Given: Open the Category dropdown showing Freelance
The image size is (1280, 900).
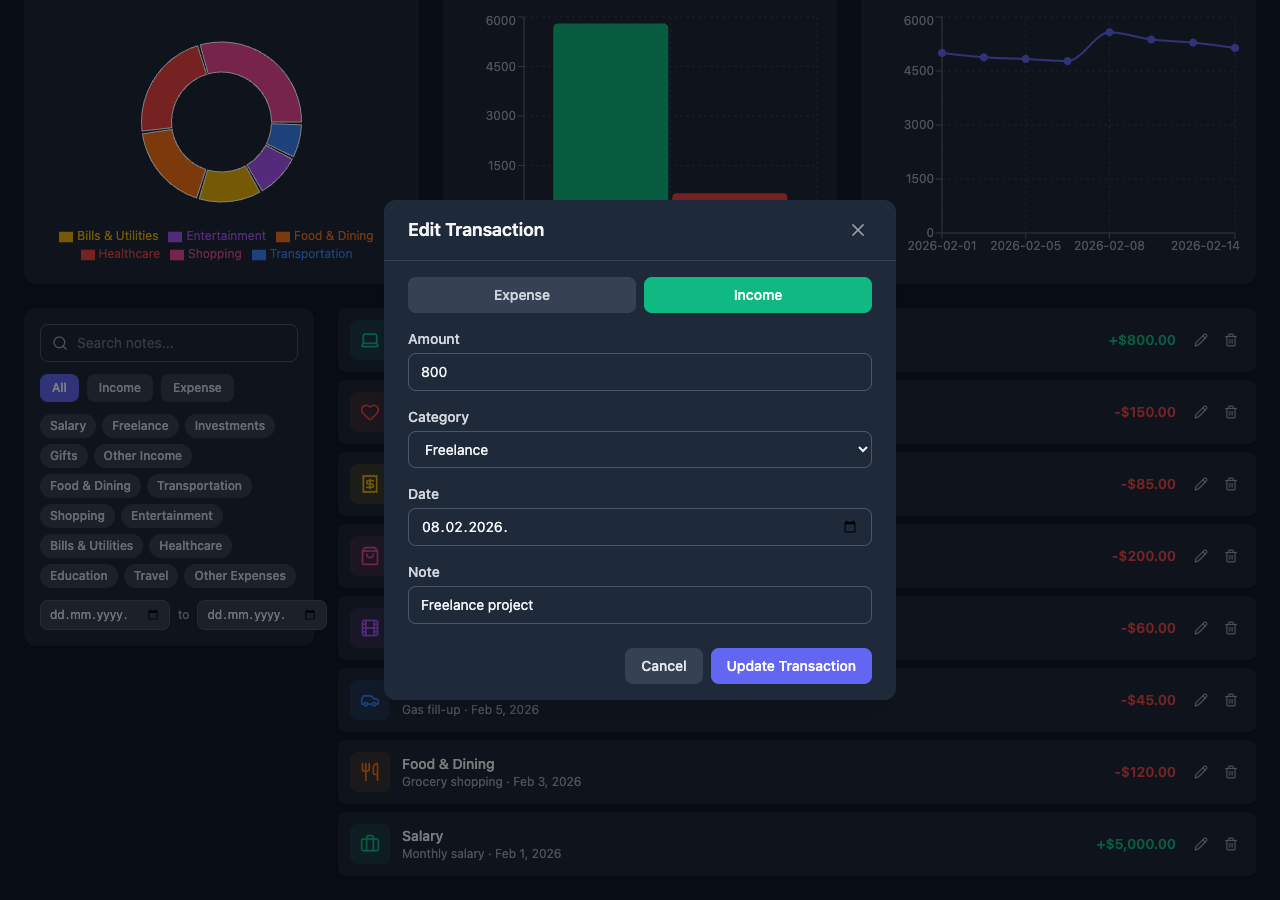Looking at the screenshot, I should tap(639, 450).
